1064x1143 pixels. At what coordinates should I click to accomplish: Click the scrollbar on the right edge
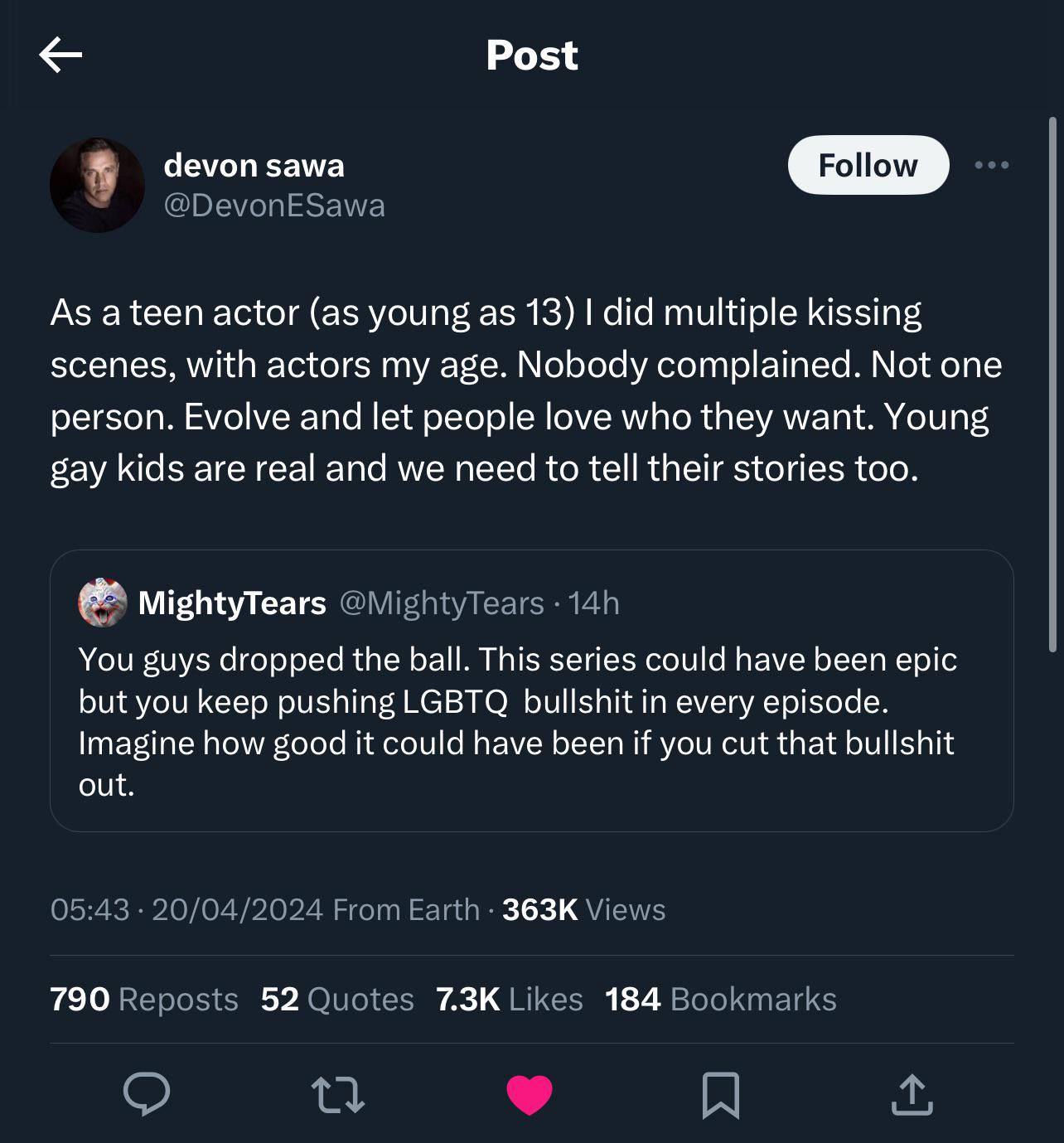(1052, 384)
